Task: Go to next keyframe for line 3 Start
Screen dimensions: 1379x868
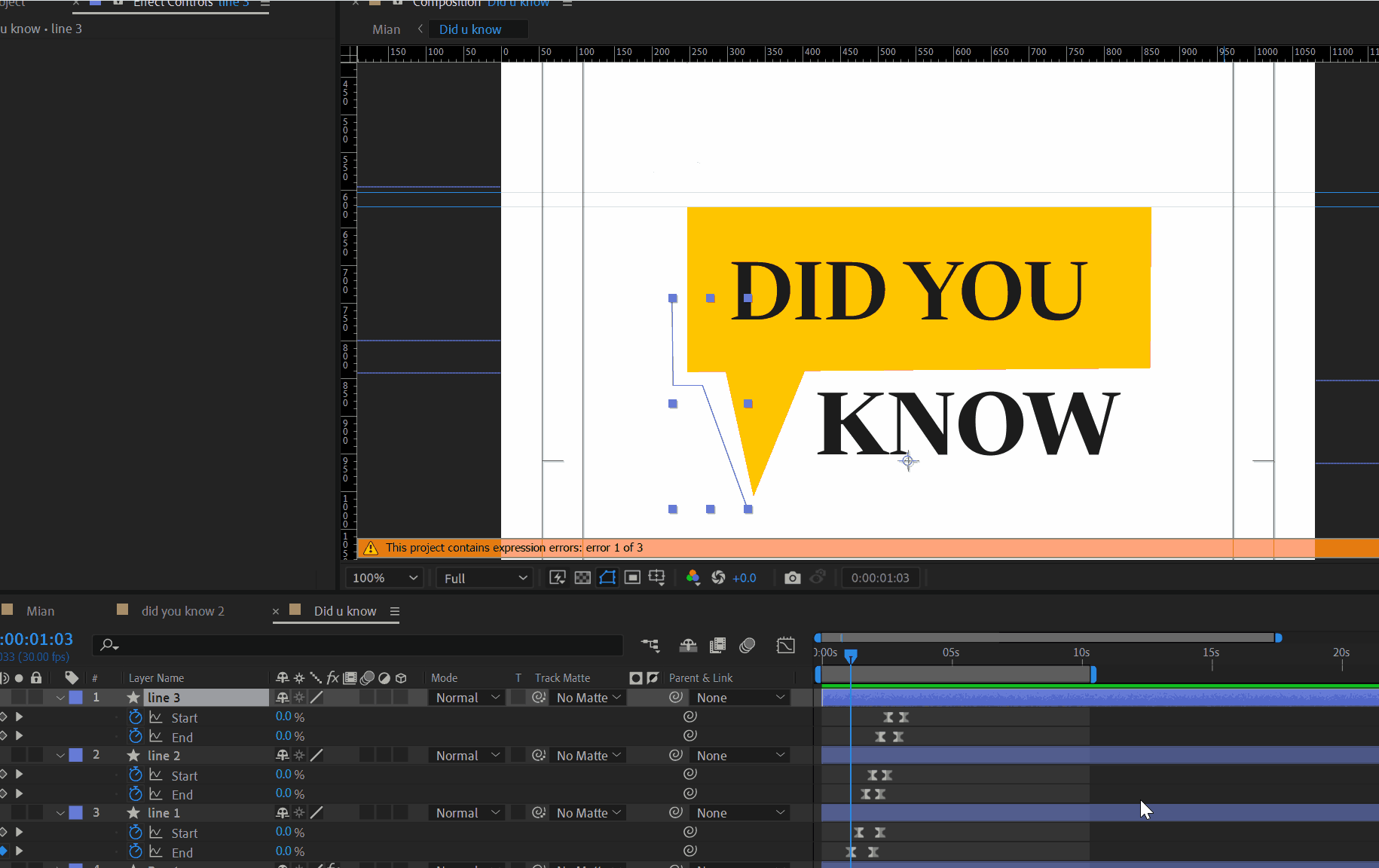Action: pyautogui.click(x=19, y=717)
